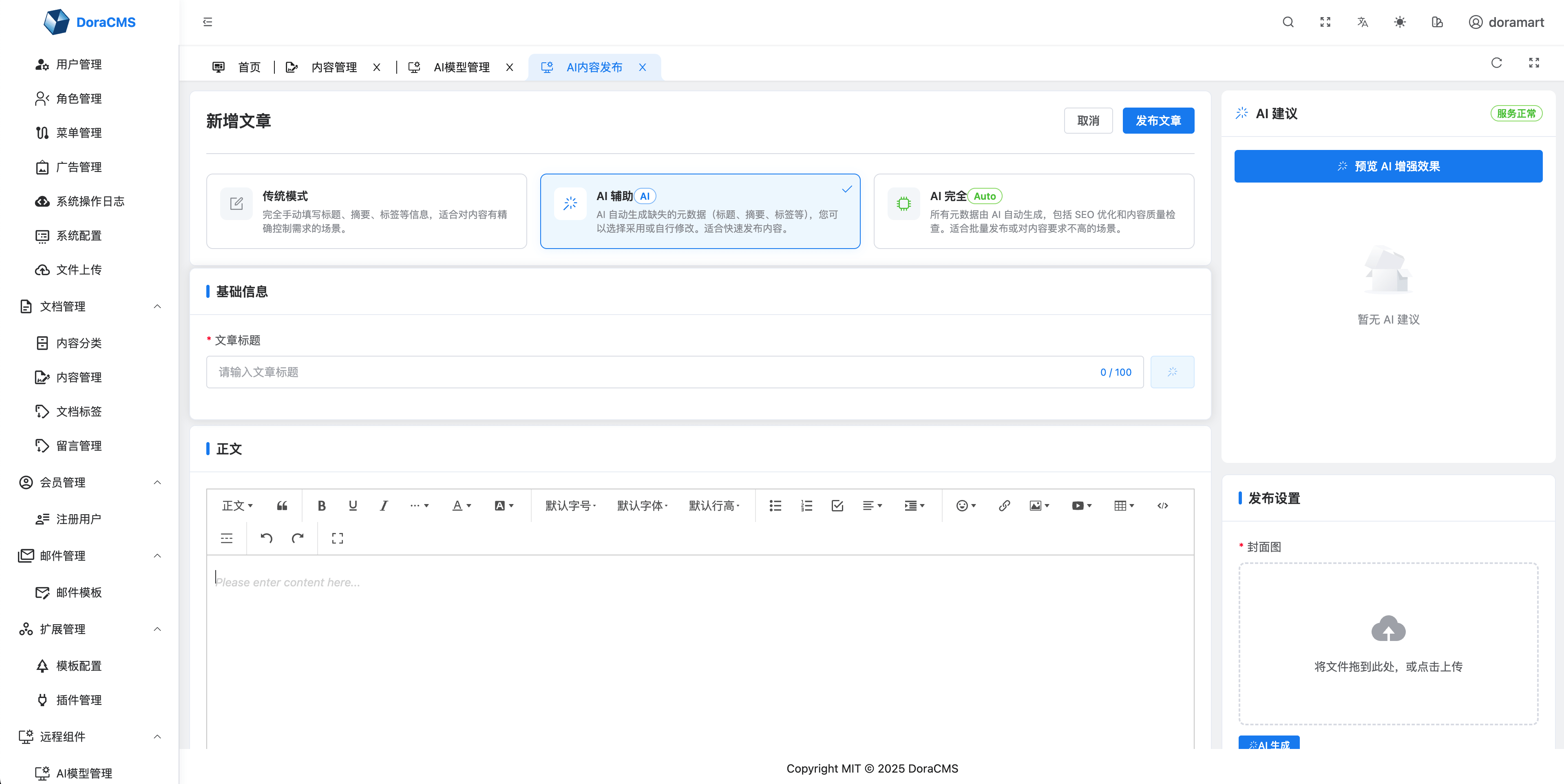Insert a hyperlink in the editor

1004,505
